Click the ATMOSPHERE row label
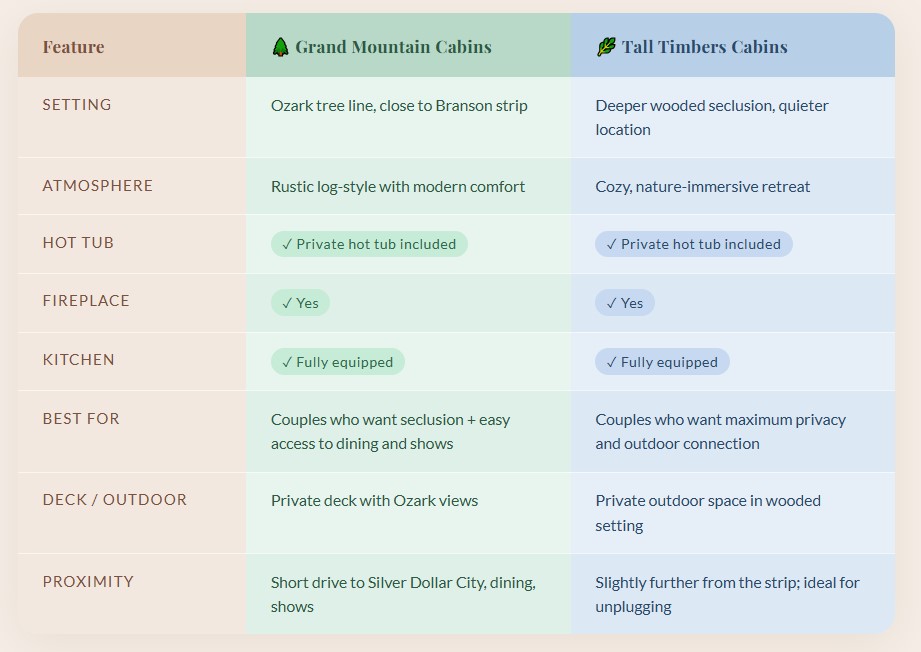 click(98, 186)
